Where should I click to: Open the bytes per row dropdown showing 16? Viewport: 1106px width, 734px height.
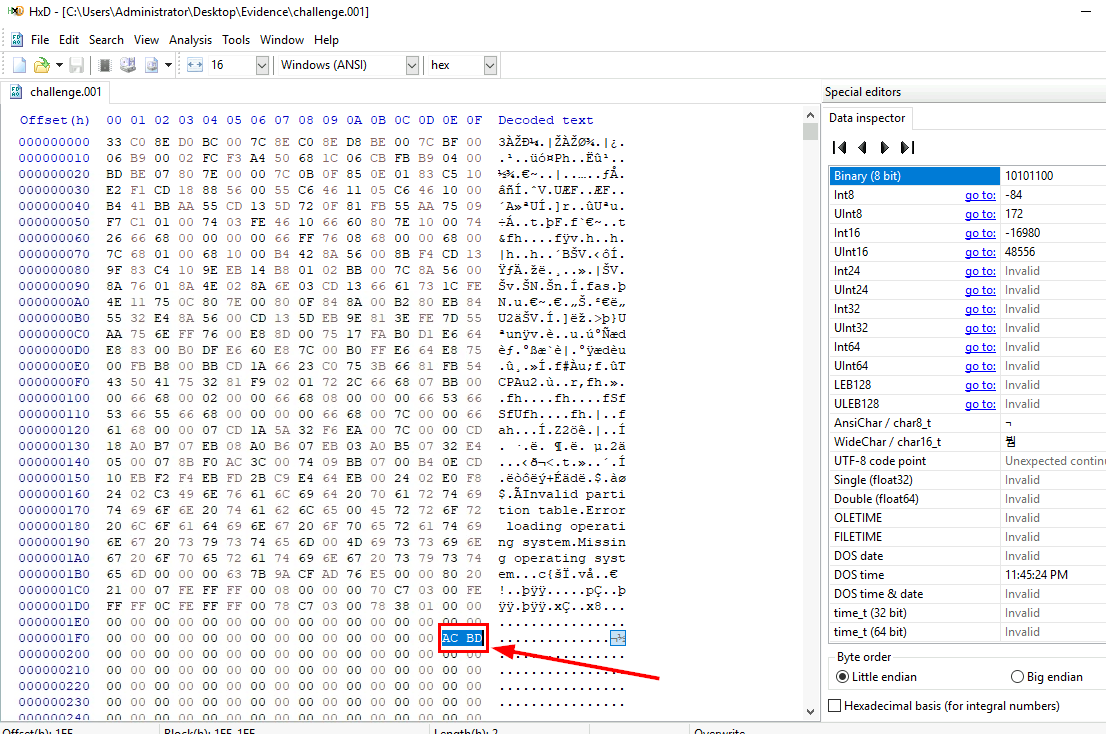262,66
